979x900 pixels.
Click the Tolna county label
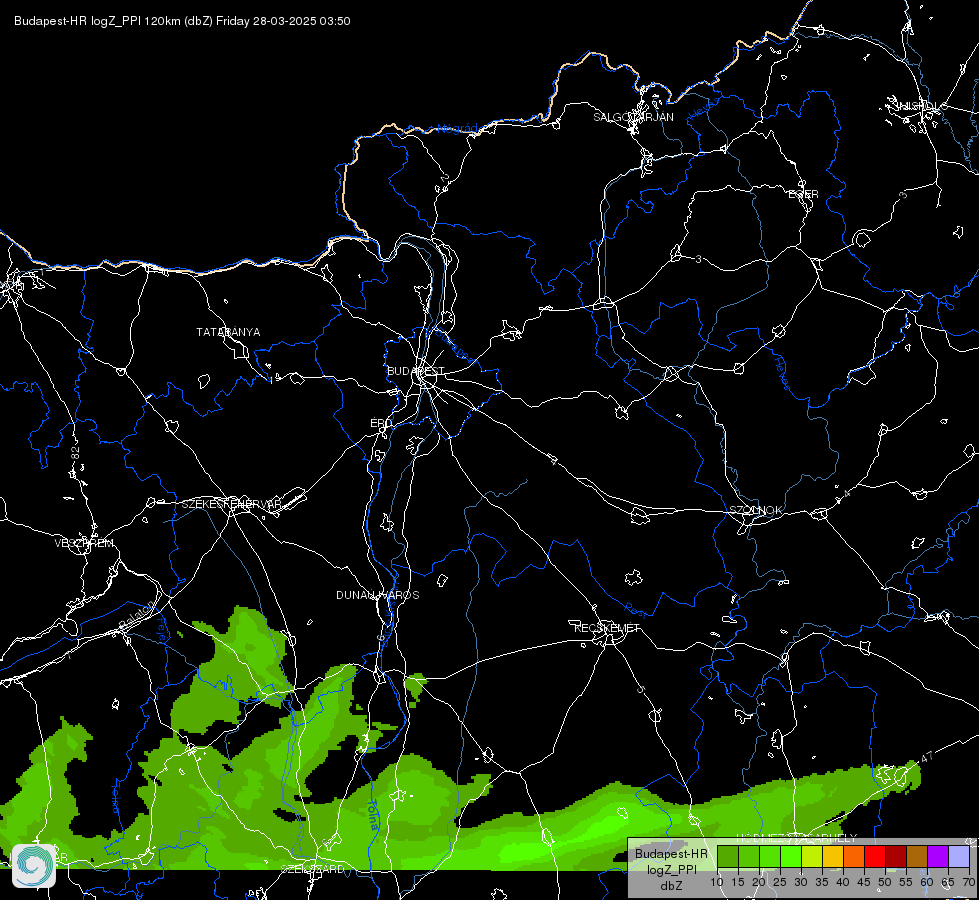pos(373,814)
